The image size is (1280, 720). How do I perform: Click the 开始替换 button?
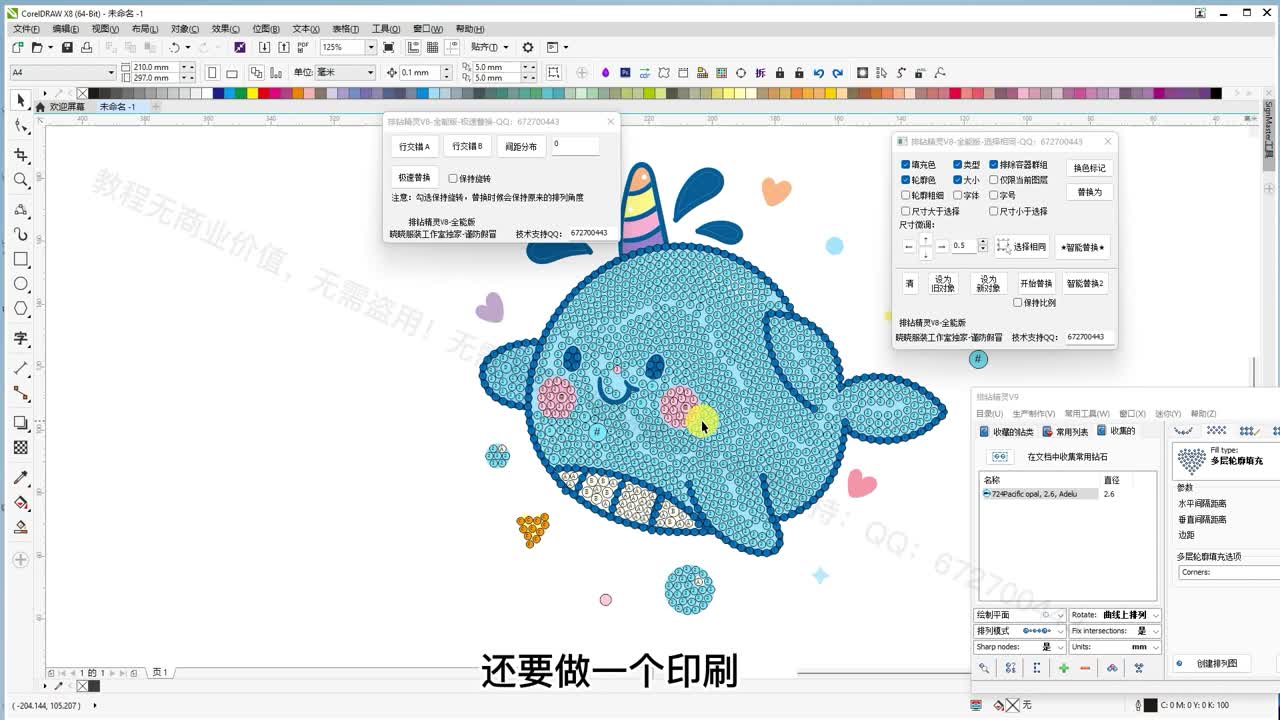click(x=1036, y=284)
